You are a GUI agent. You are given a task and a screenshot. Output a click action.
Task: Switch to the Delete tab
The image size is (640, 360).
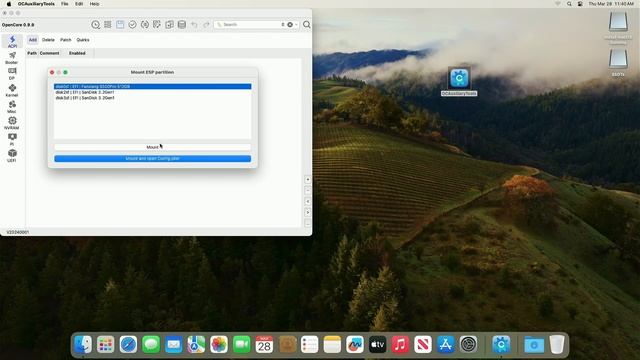click(x=48, y=40)
